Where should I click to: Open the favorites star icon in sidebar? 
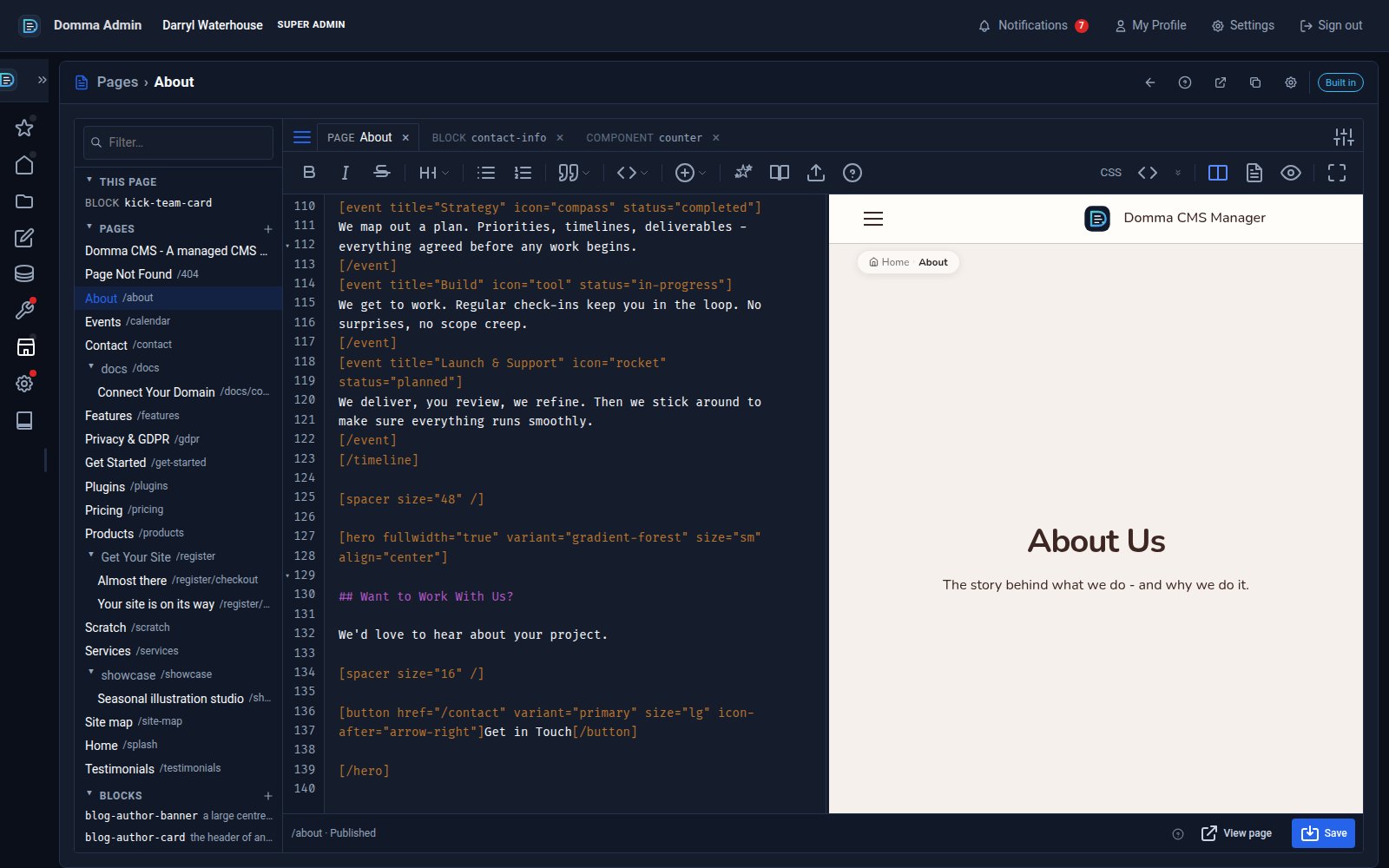[24, 128]
